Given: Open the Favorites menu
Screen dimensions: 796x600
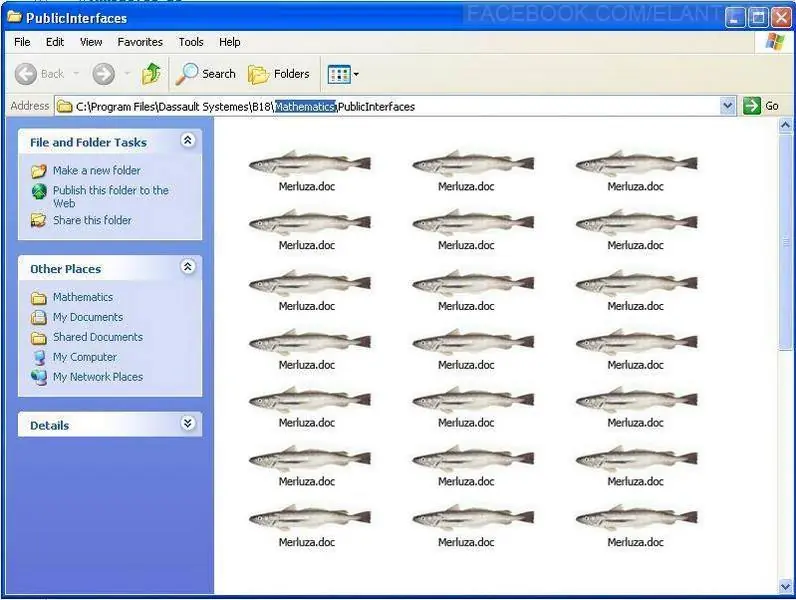Looking at the screenshot, I should point(140,42).
